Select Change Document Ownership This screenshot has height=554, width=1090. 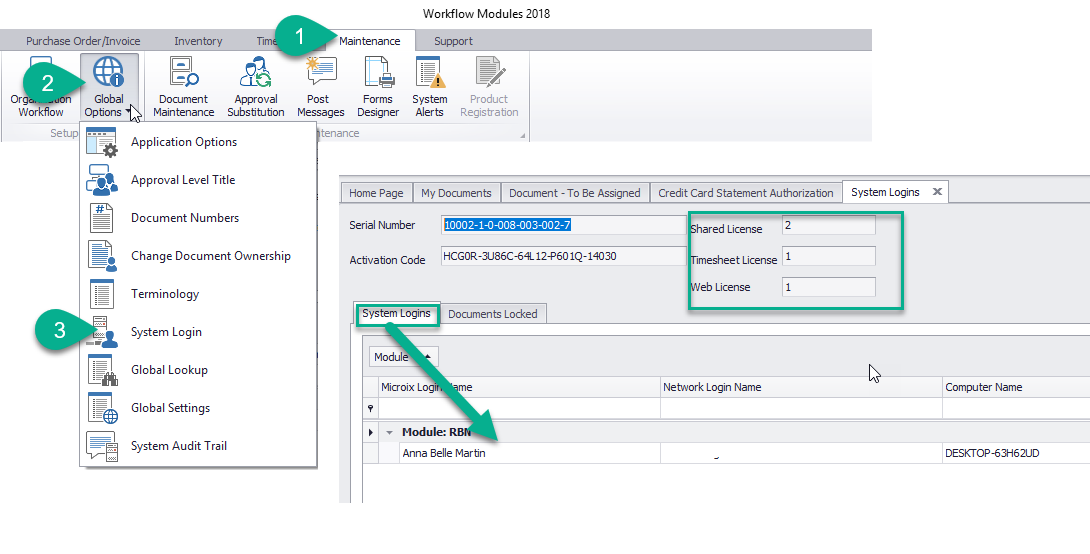point(210,256)
